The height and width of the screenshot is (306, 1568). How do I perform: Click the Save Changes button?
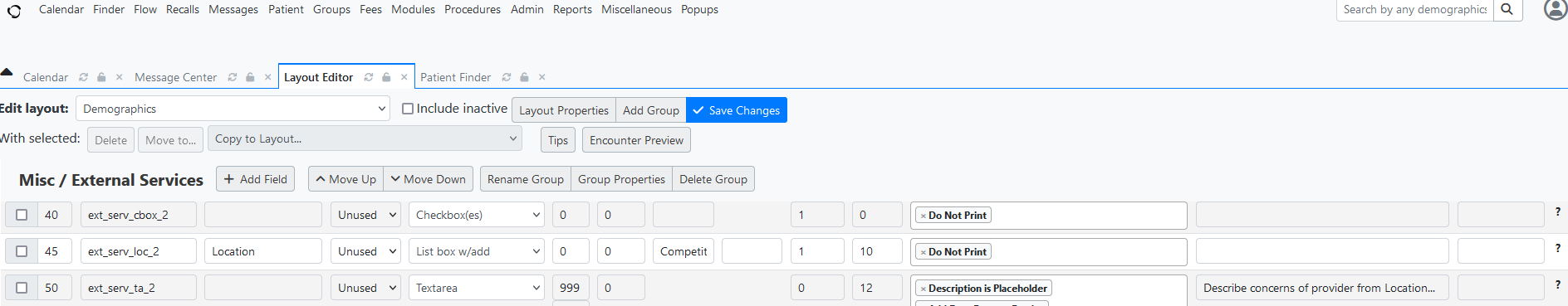point(737,110)
